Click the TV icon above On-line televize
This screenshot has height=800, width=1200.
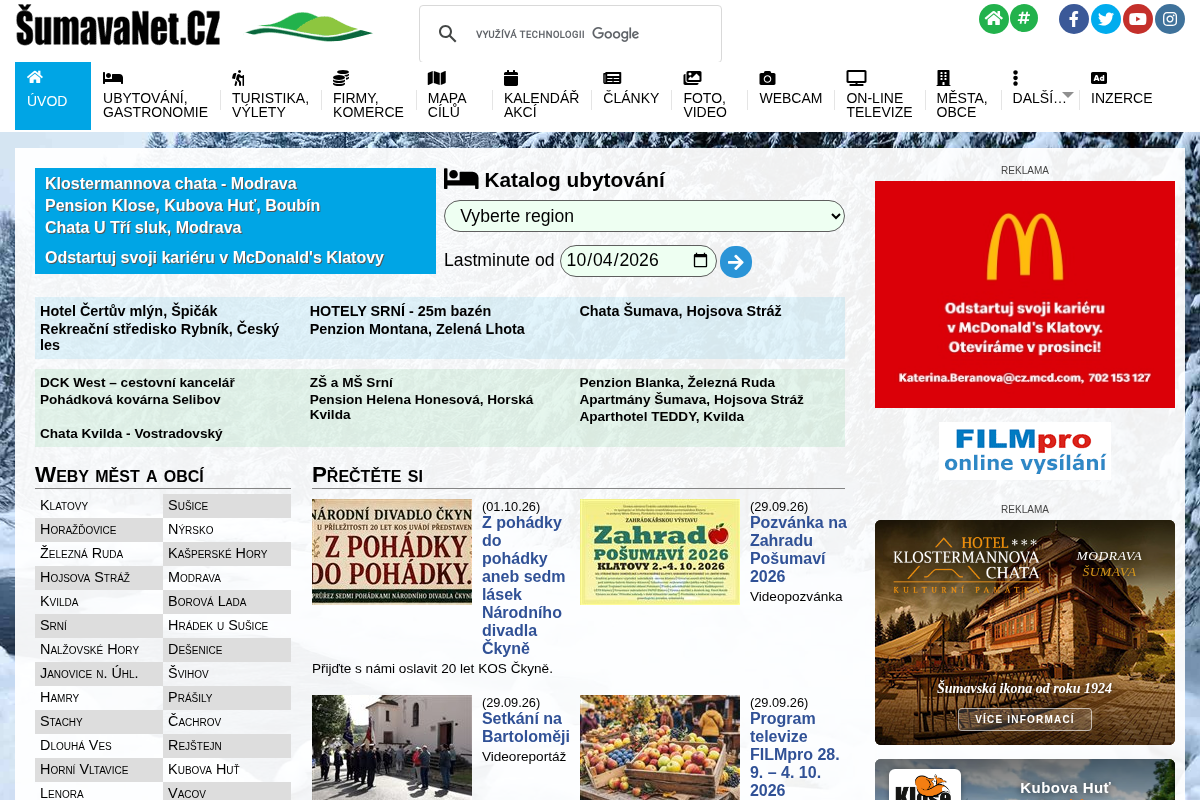856,78
